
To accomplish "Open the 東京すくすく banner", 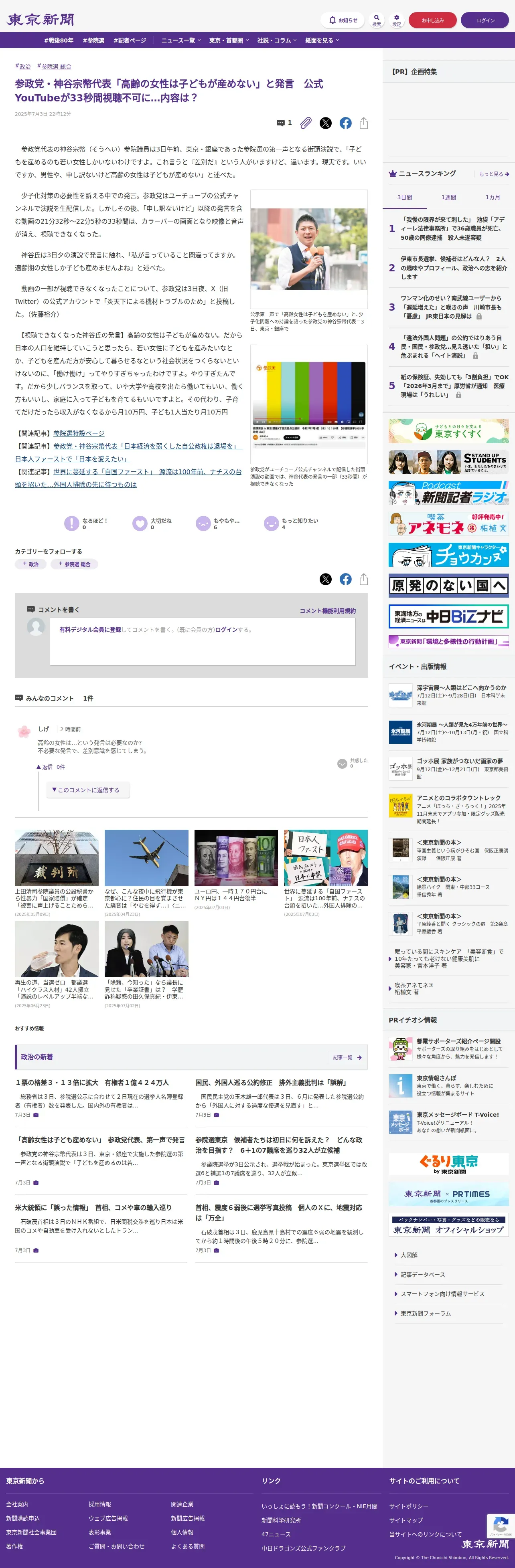I will click(x=448, y=430).
